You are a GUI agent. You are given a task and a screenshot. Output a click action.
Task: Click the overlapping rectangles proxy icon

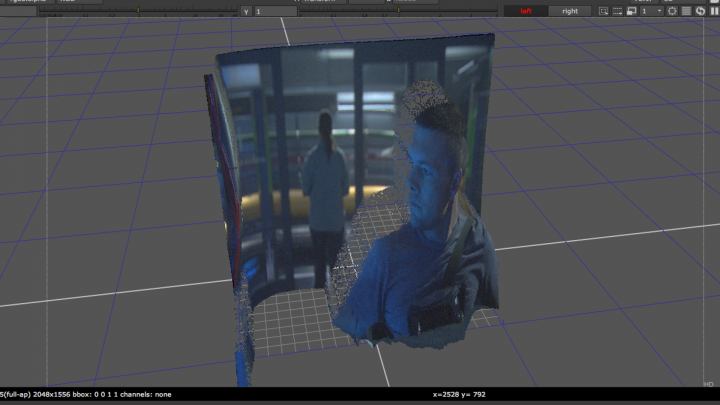pyautogui.click(x=632, y=11)
